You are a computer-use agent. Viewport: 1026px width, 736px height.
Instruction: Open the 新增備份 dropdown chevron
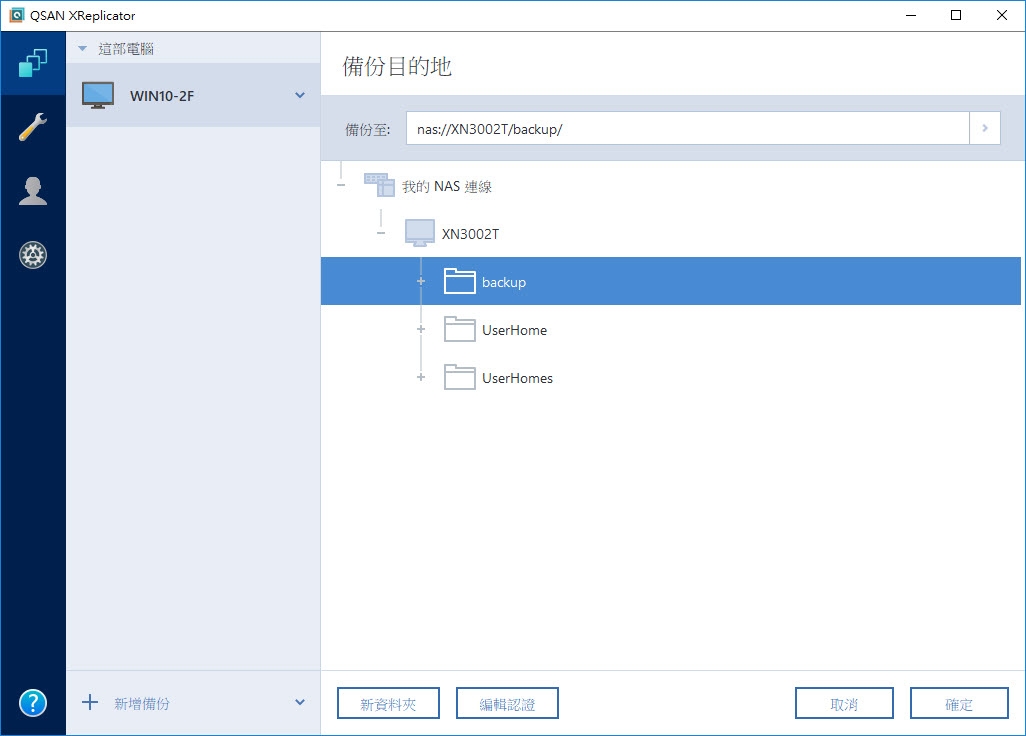[x=300, y=702]
